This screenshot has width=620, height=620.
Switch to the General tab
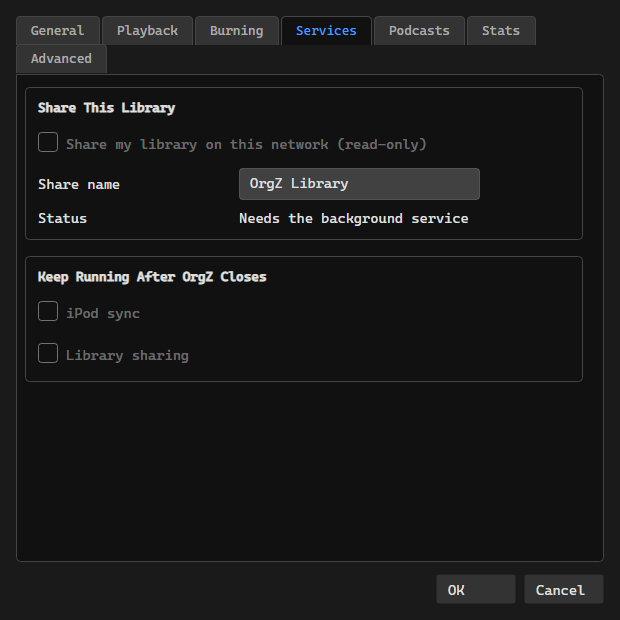pos(58,31)
